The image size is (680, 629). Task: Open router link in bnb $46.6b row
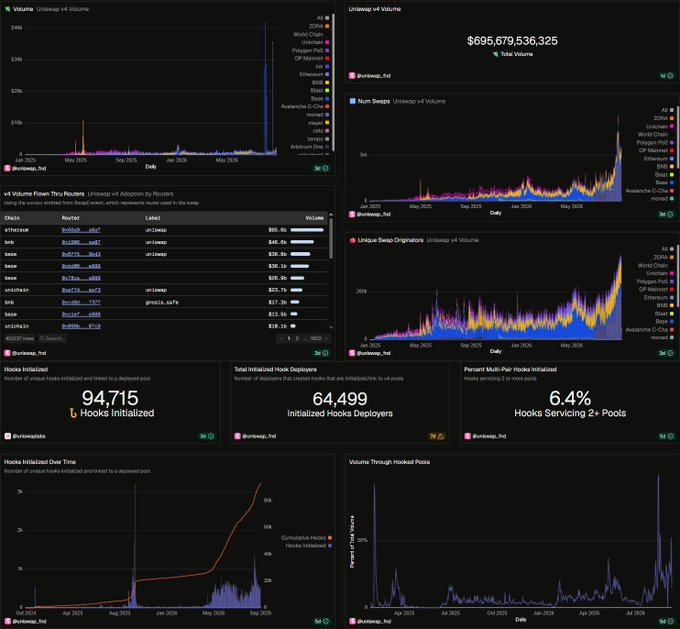coord(81,242)
